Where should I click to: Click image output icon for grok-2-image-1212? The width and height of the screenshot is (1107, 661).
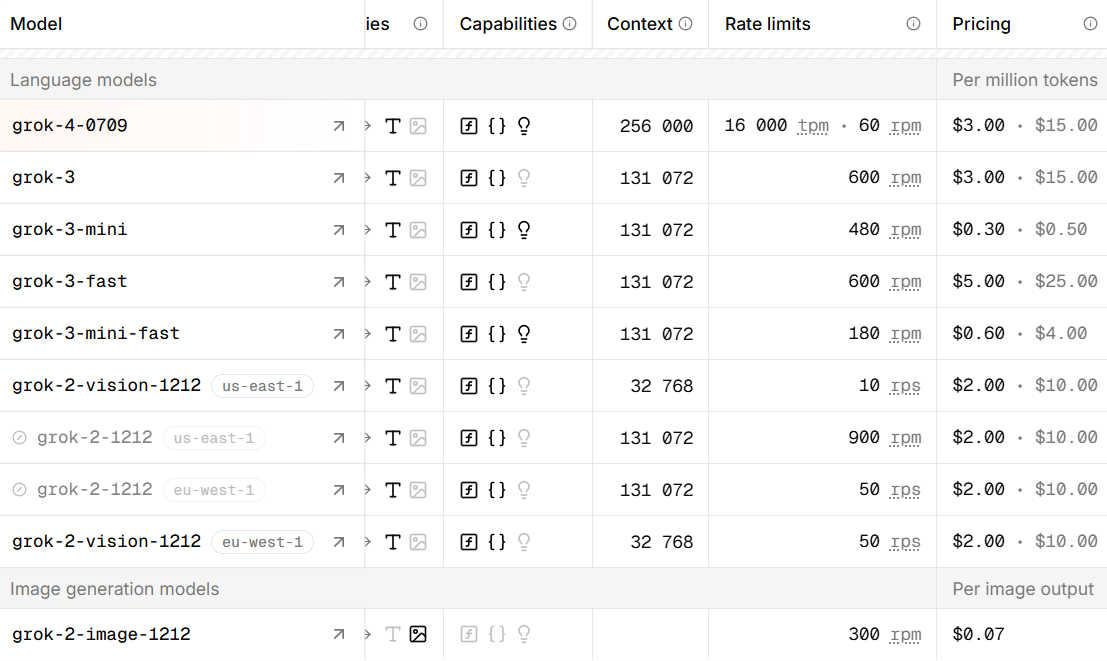[x=418, y=634]
